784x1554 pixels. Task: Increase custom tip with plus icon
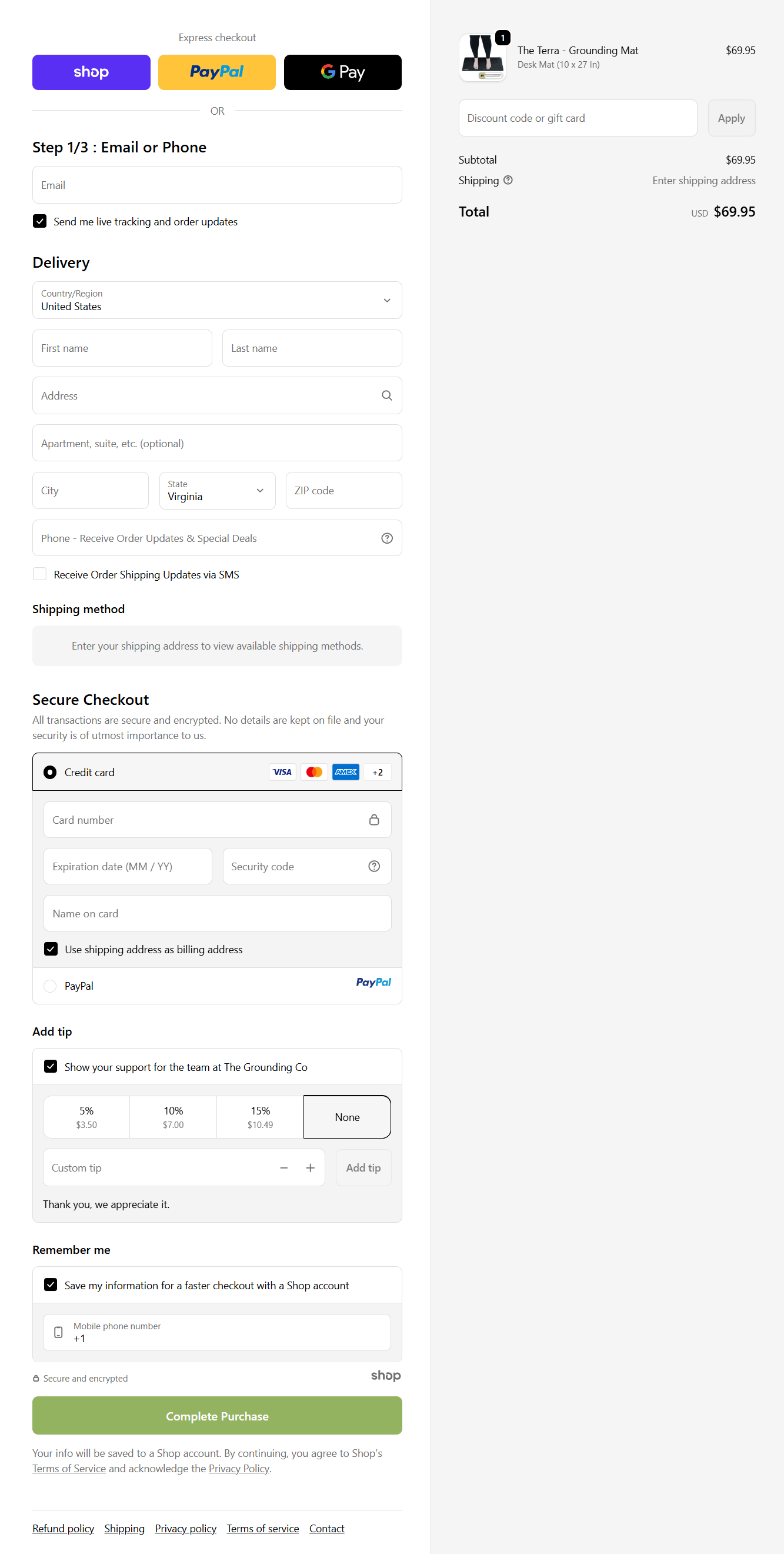coord(310,1168)
